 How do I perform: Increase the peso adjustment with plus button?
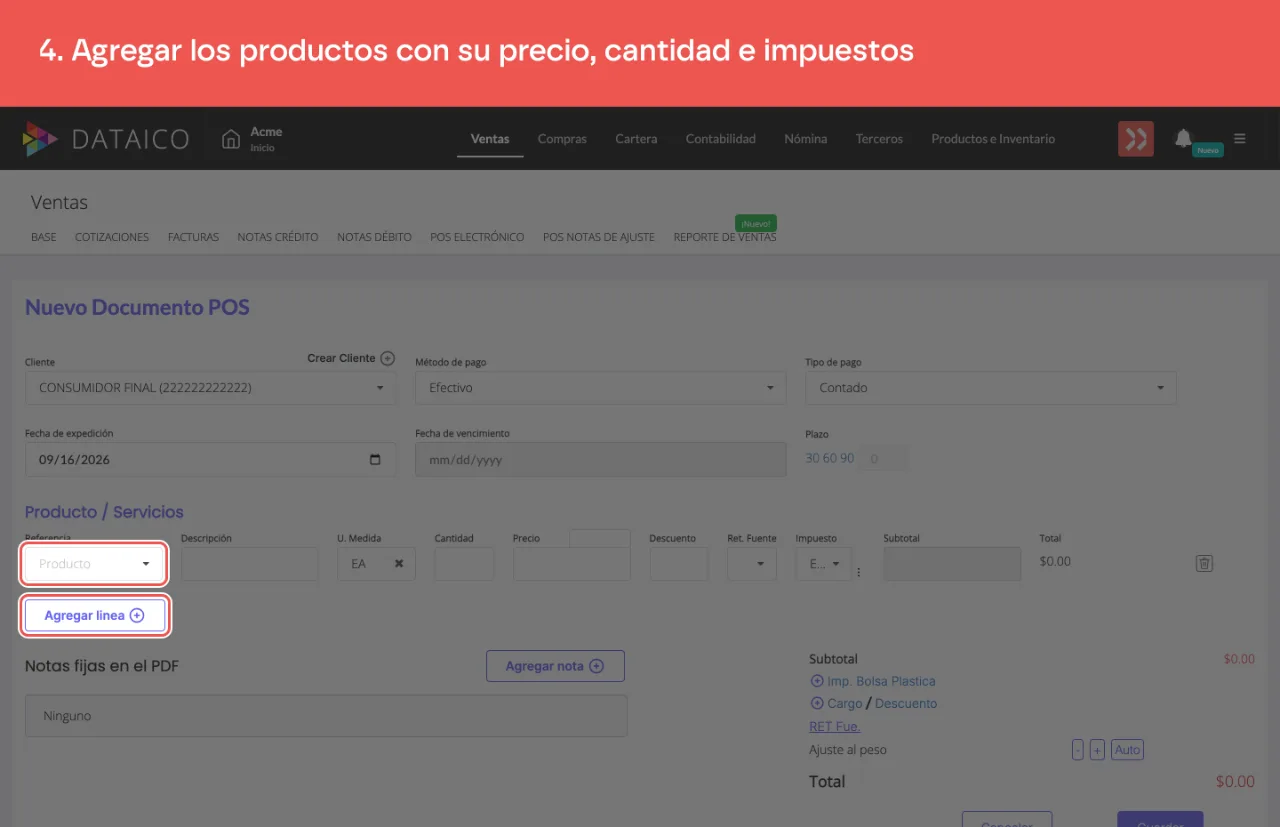click(1097, 750)
